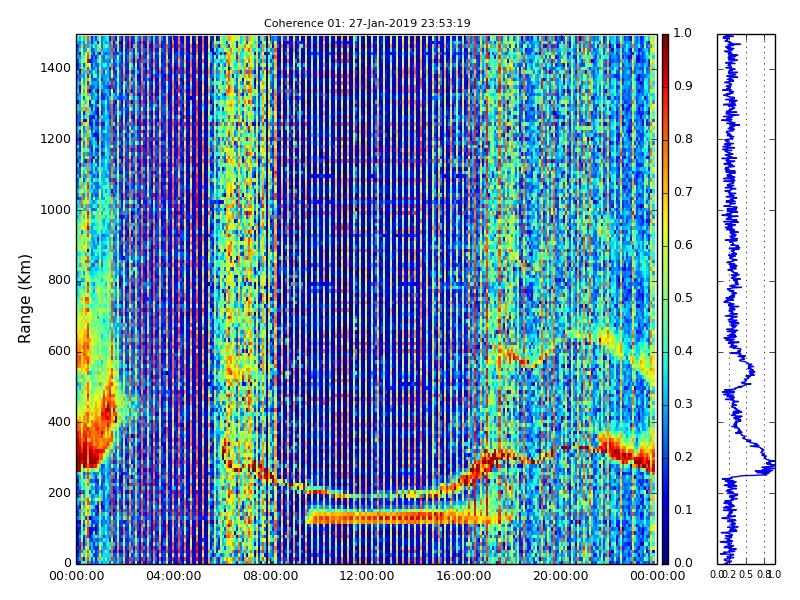Click the colorbar 0.8 label
Screen dimensions: 800x600
tap(683, 139)
